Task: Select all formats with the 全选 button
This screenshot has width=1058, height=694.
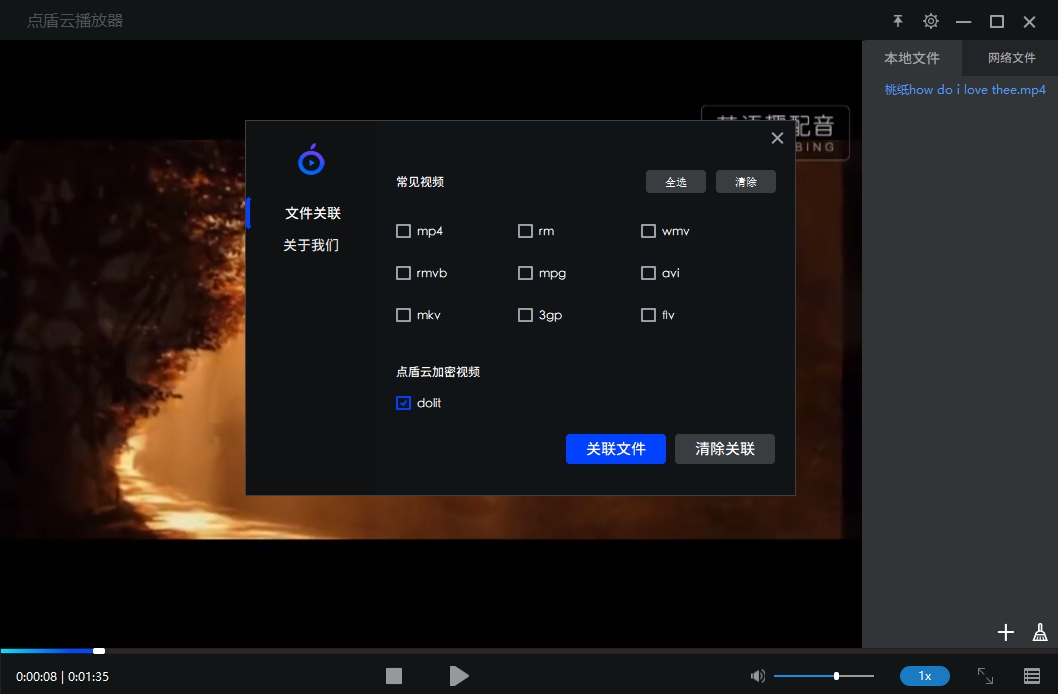Action: [x=676, y=181]
